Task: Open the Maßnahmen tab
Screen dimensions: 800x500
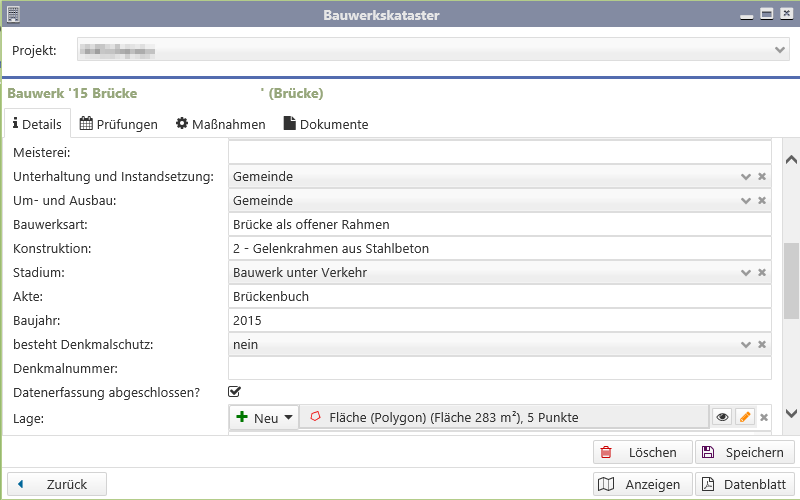Action: coord(221,124)
